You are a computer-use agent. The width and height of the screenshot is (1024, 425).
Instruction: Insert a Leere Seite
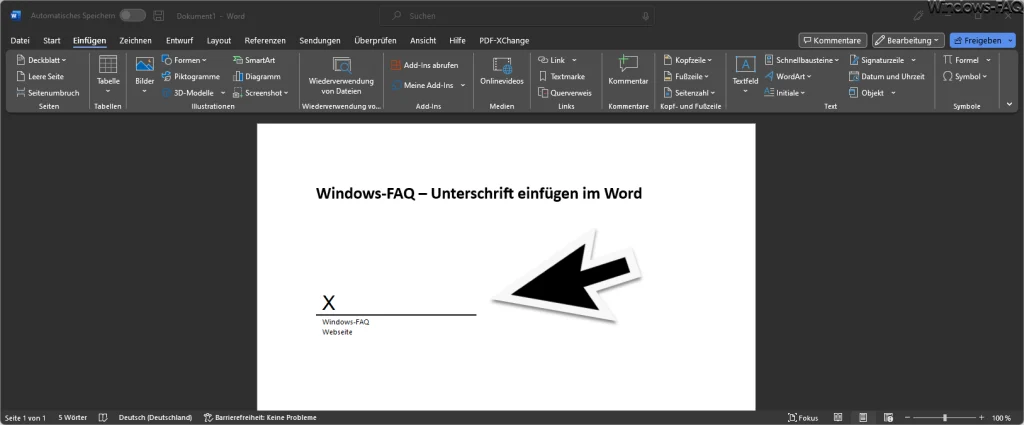click(40, 76)
